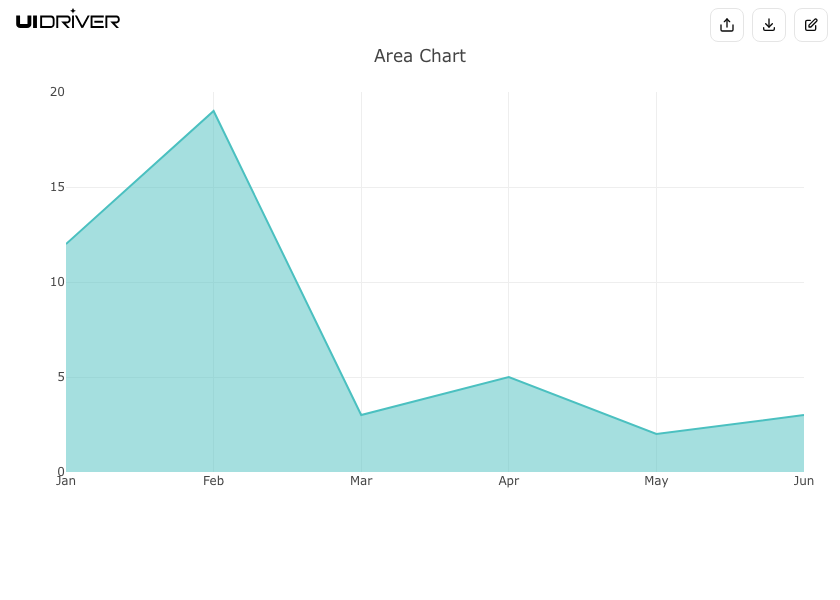Click the Apr data point on the line
The width and height of the screenshot is (840, 600).
point(508,377)
